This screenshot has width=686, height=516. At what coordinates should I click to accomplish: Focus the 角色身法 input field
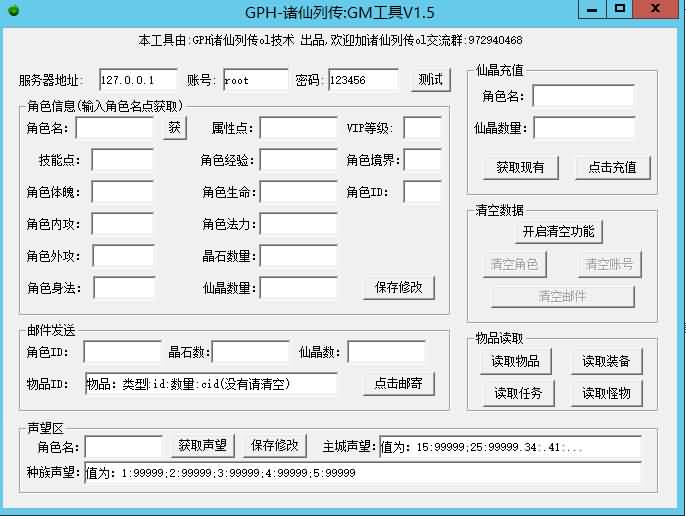pos(124,288)
